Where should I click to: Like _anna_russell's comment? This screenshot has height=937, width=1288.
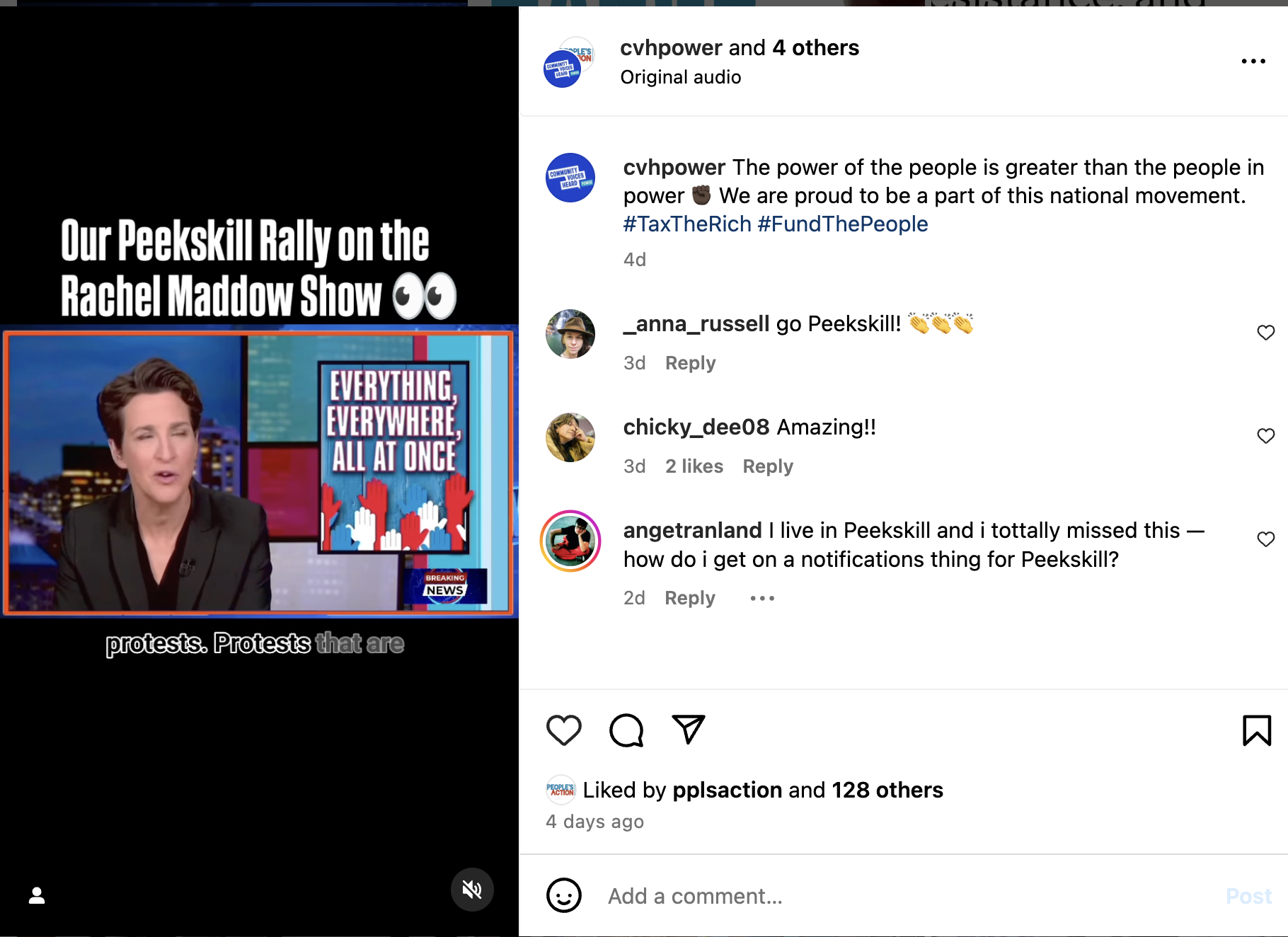pos(1266,333)
